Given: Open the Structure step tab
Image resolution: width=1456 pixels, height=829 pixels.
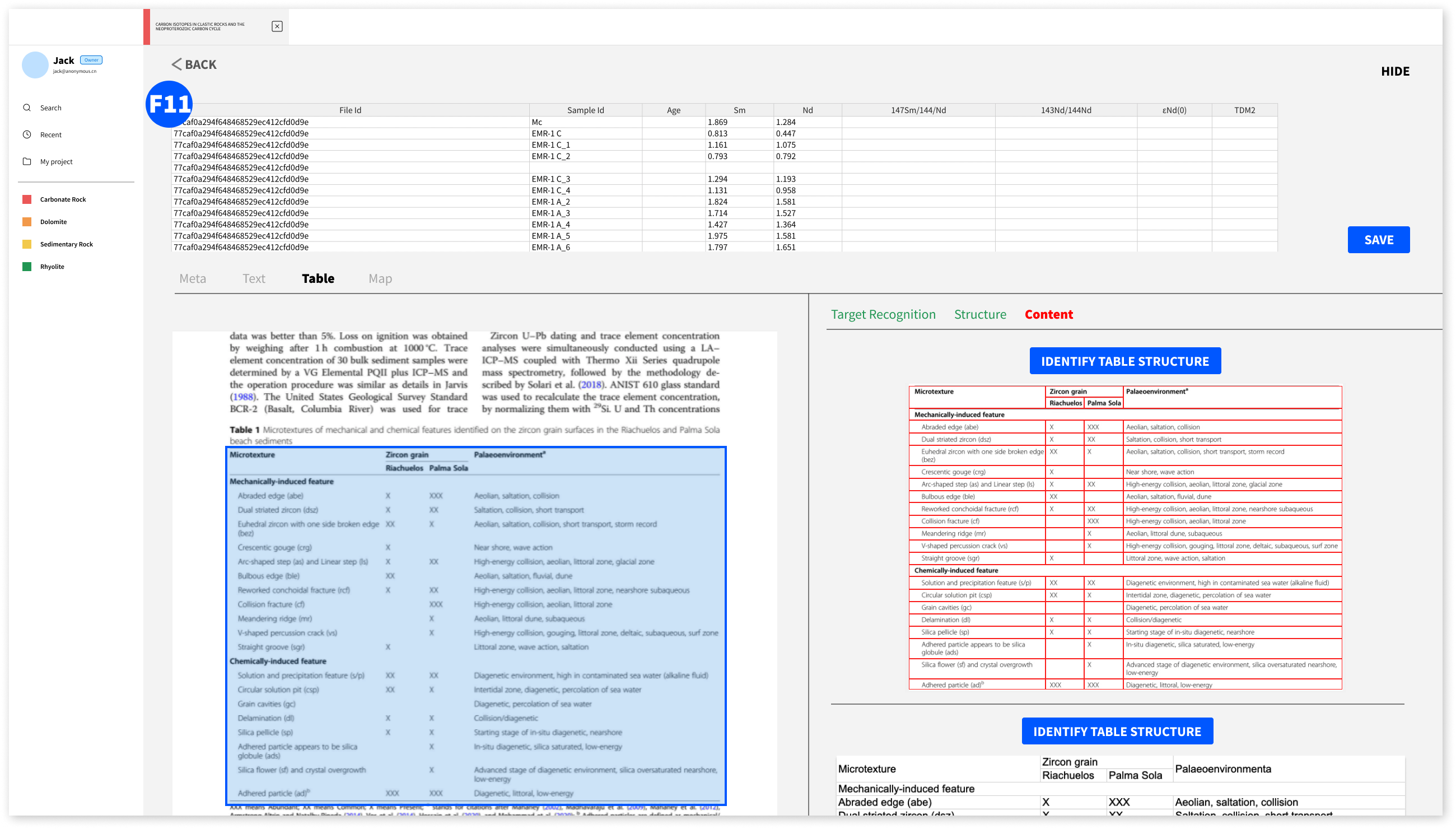Looking at the screenshot, I should point(979,314).
